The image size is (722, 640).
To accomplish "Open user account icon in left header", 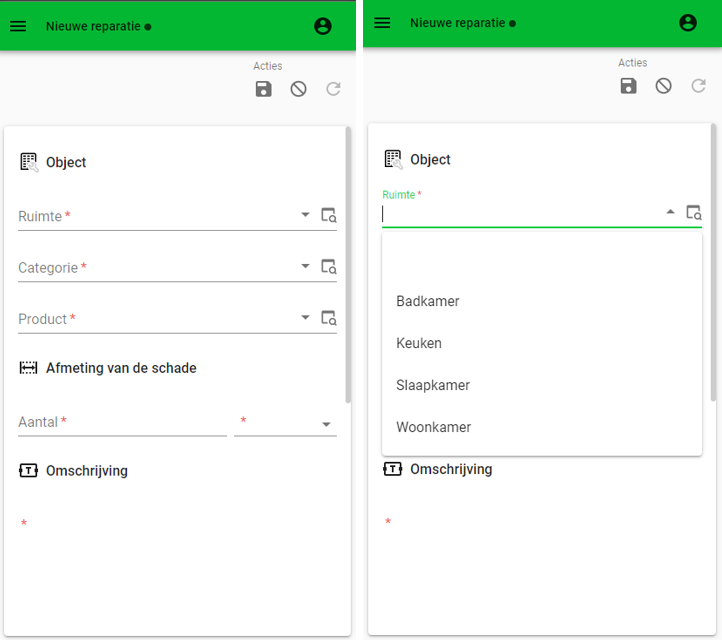I will (323, 26).
